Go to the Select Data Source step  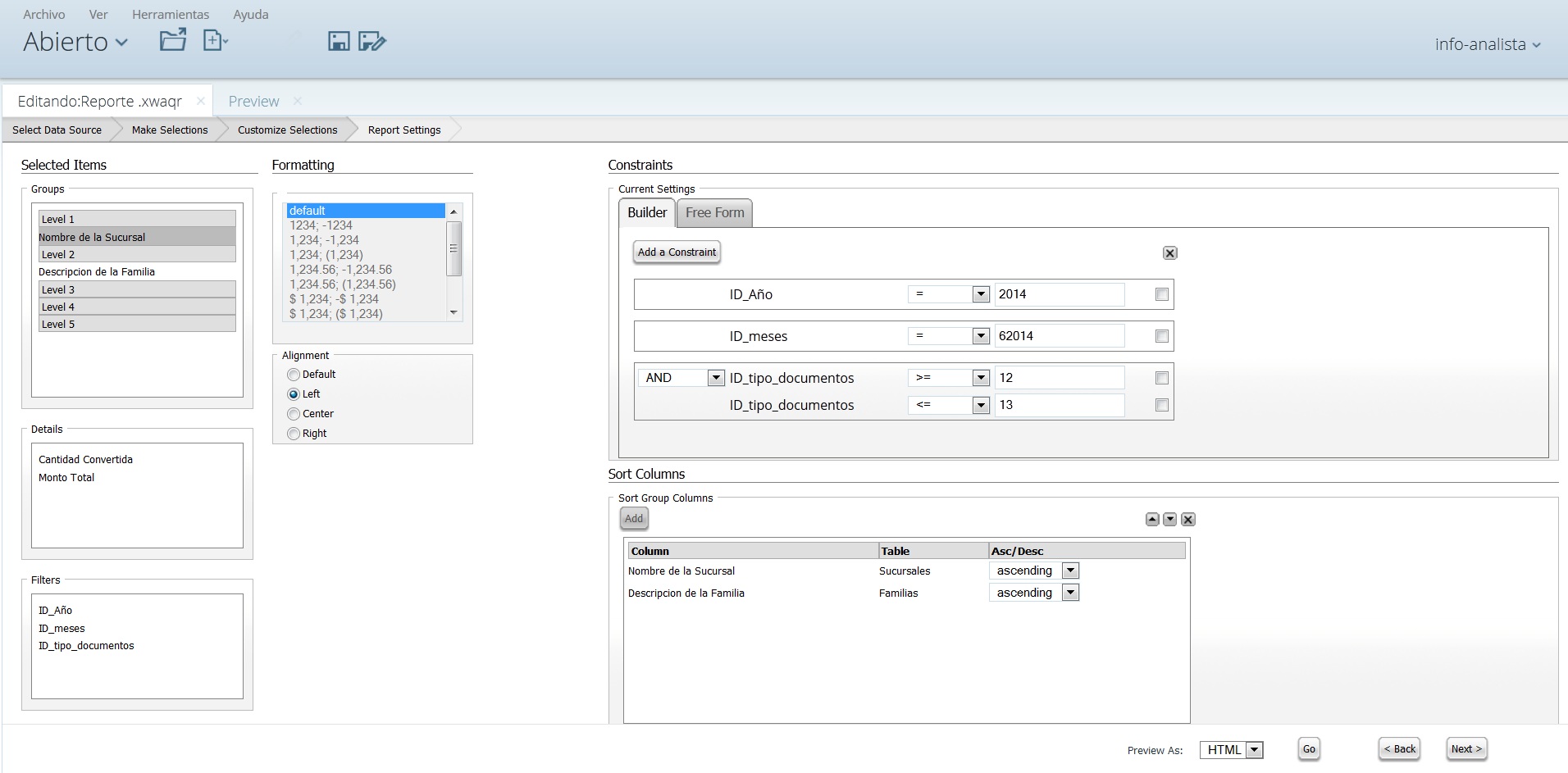[57, 130]
